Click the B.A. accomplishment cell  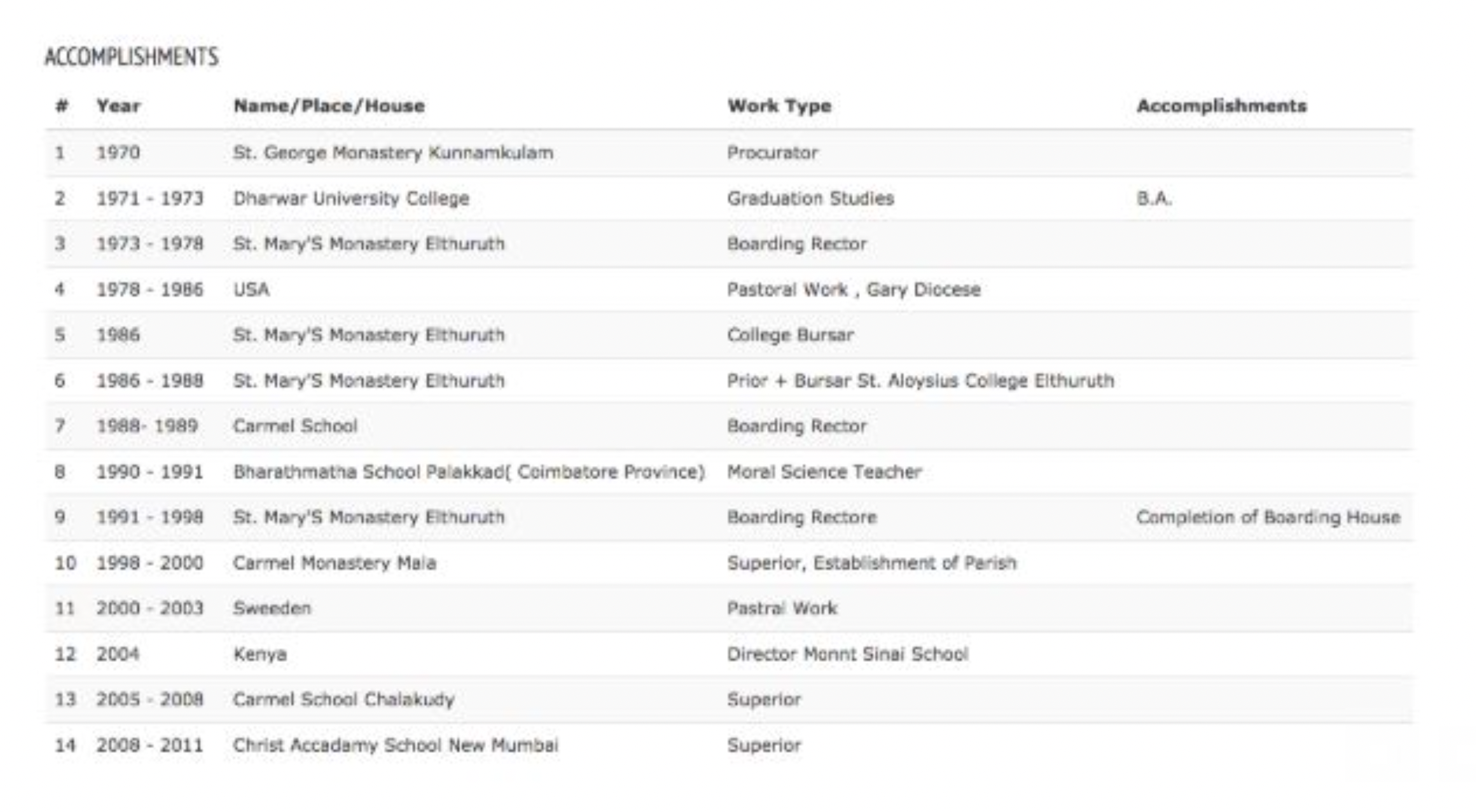point(1154,198)
